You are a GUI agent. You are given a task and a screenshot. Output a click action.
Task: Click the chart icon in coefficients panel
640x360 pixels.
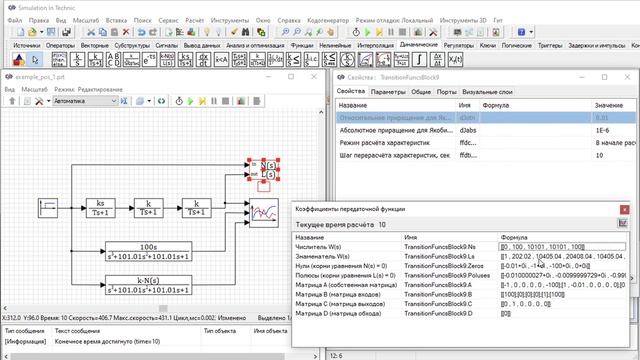tap(623, 223)
